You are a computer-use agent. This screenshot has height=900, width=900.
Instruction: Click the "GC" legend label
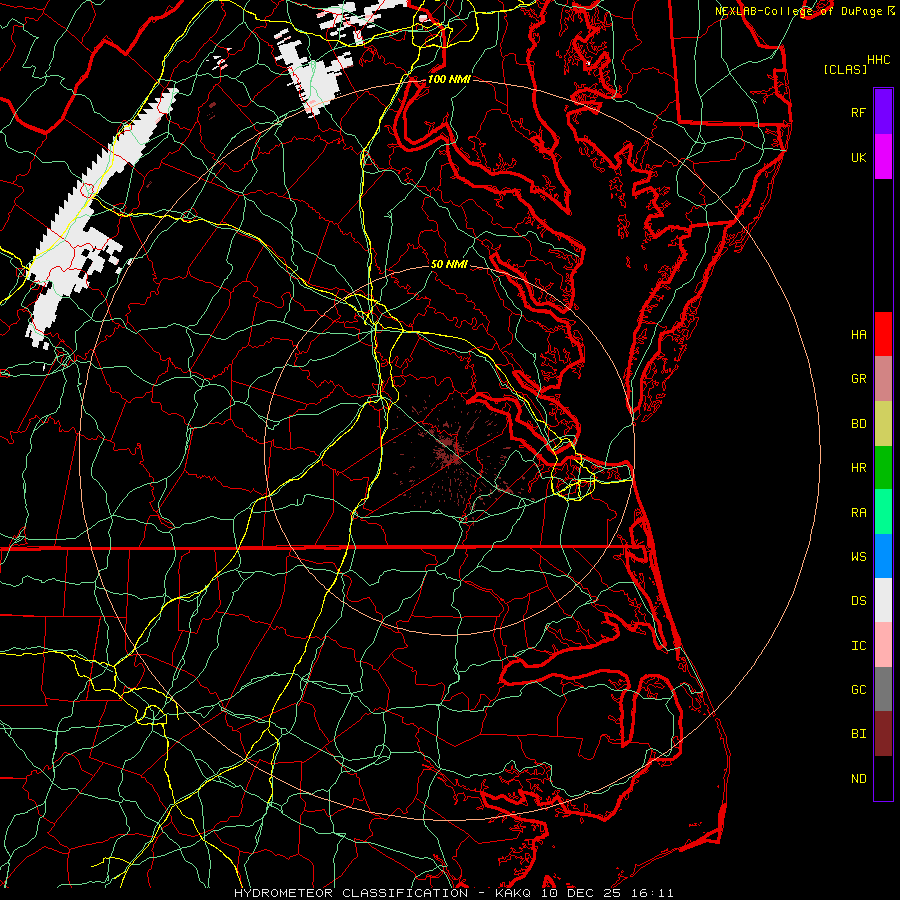[858, 690]
